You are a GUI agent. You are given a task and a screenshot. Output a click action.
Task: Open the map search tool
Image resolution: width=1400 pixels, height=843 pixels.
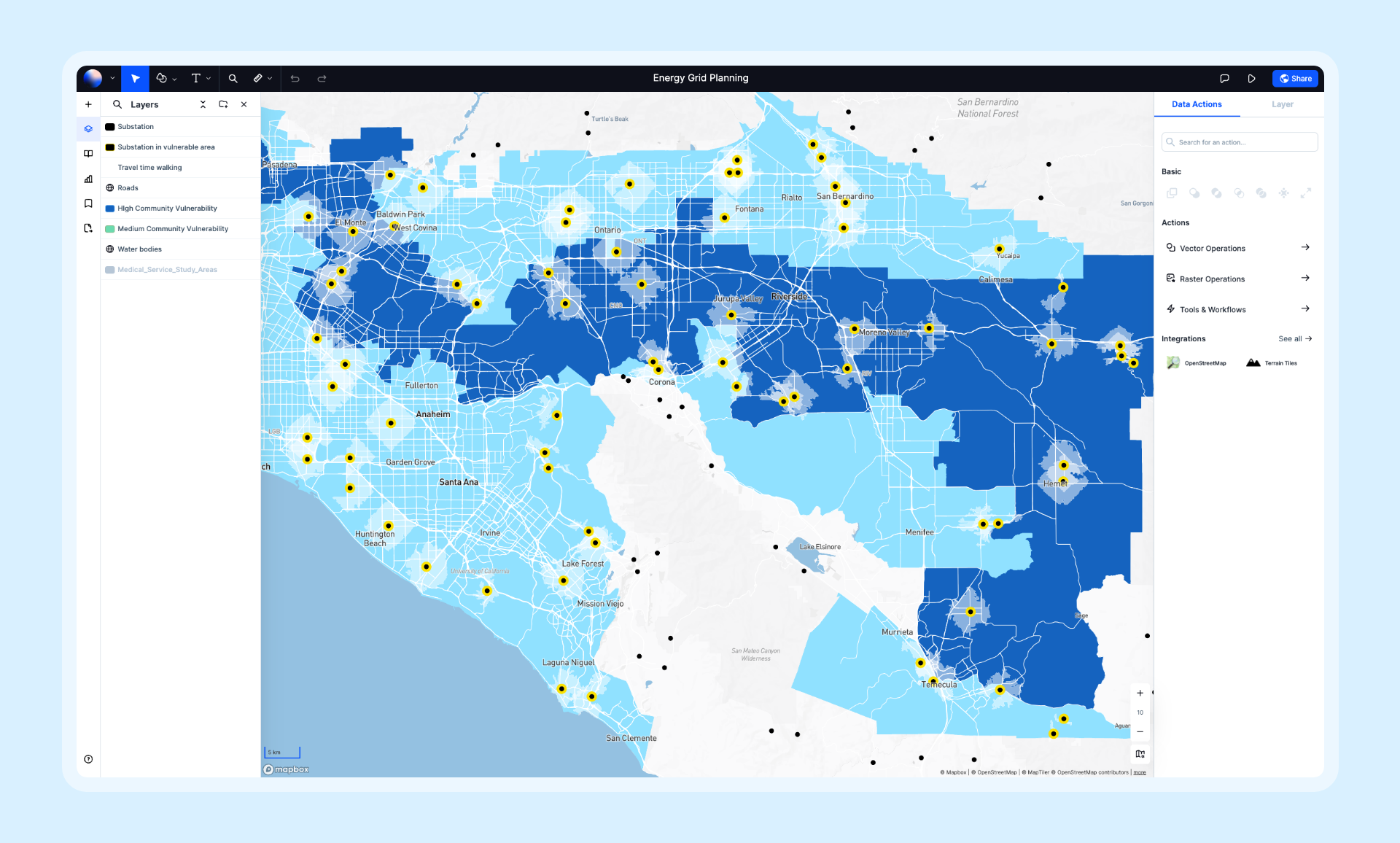[x=233, y=78]
